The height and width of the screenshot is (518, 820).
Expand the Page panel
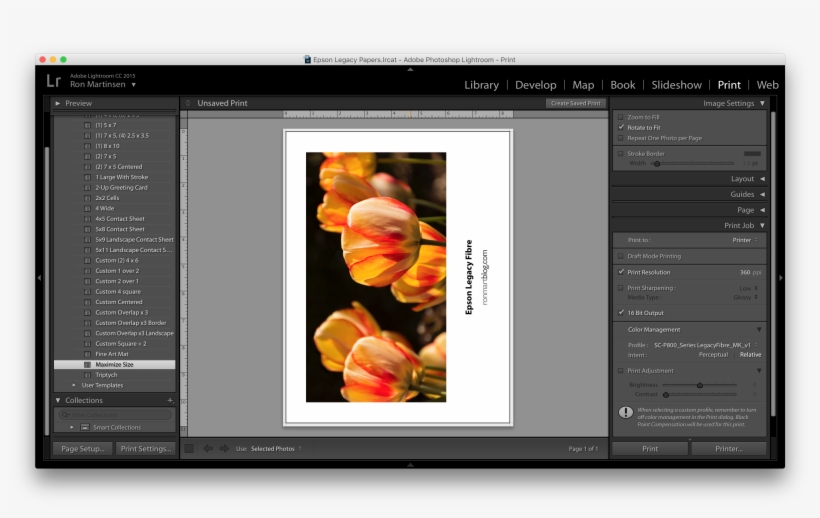(762, 210)
